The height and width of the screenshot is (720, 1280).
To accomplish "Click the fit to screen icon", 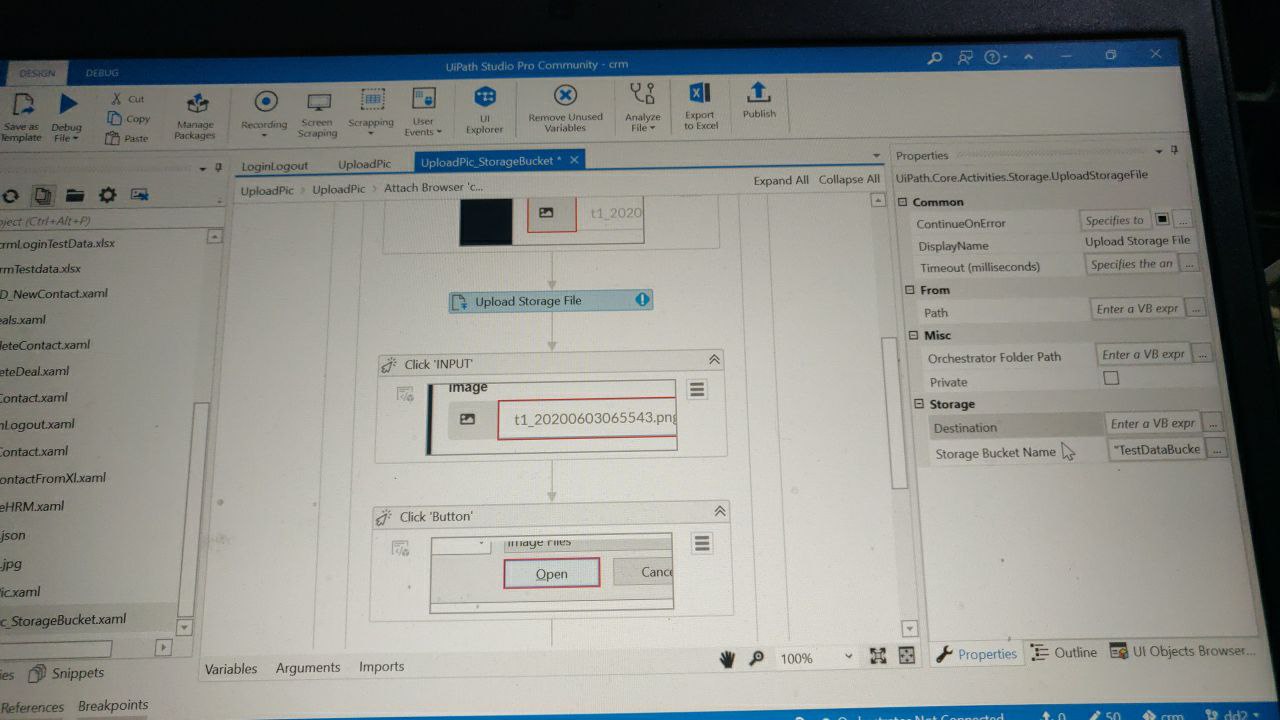I will point(878,656).
